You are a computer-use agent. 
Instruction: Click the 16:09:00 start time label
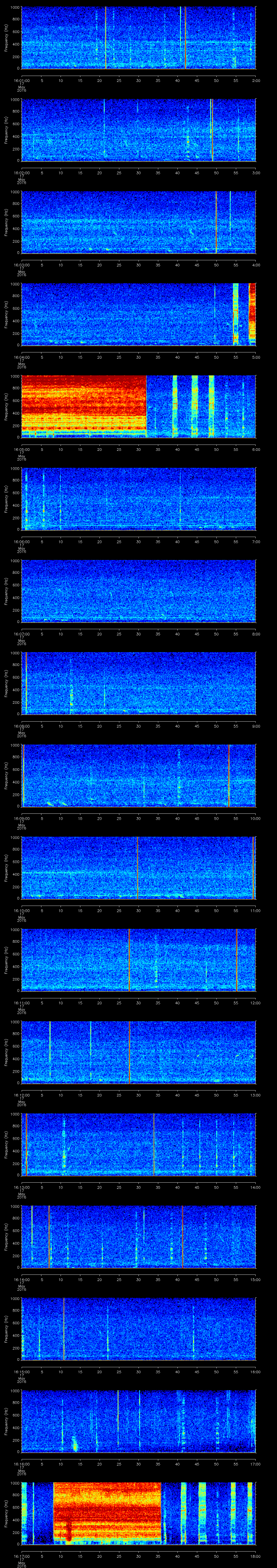(21, 818)
